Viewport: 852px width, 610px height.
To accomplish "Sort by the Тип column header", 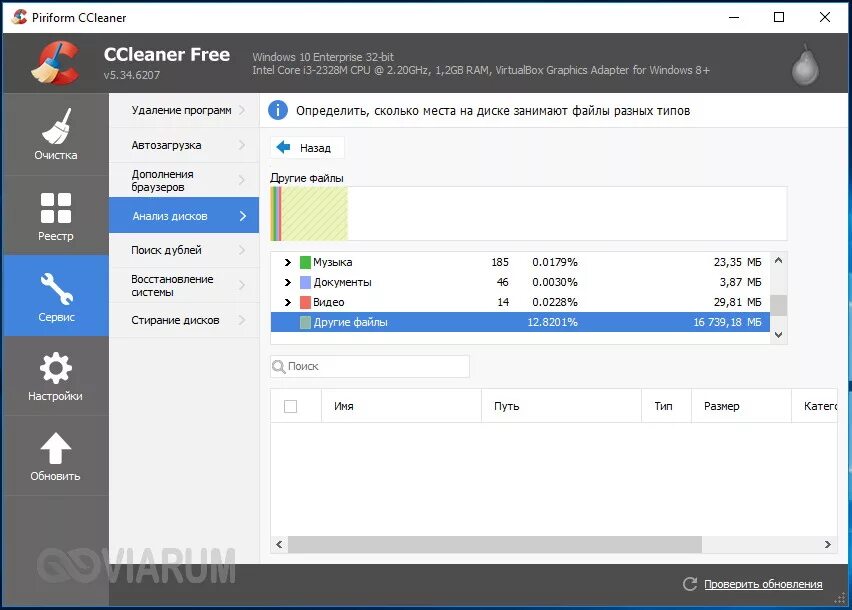I will tap(666, 406).
